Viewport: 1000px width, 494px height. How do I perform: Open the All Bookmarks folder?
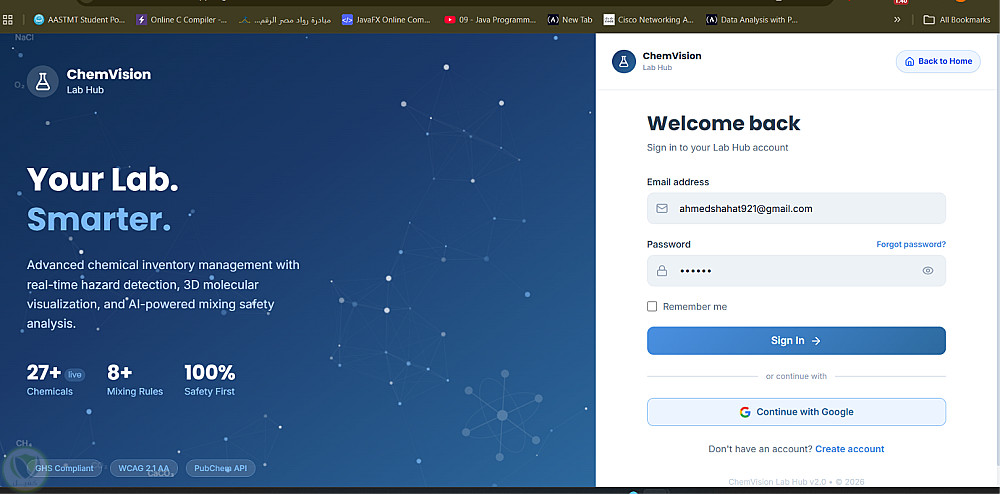click(x=957, y=20)
